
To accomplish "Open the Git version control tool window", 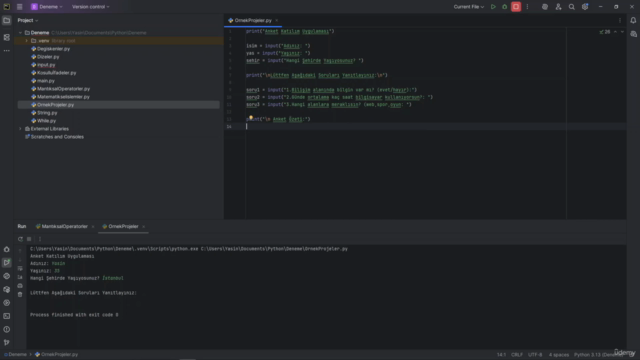I will click(7, 342).
